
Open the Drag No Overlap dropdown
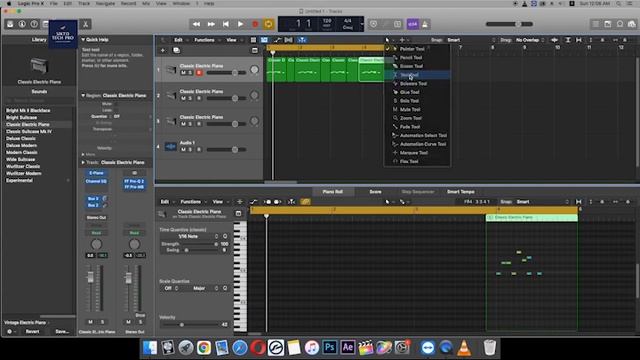529,40
